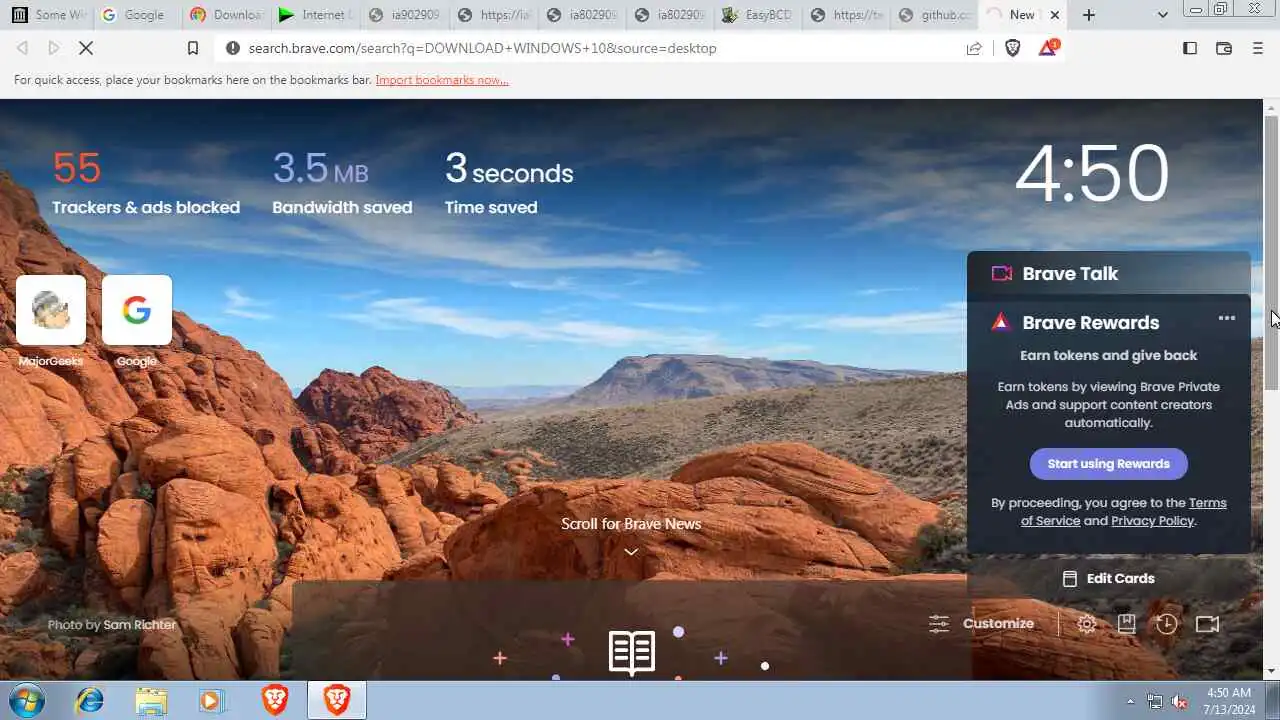Click the muted volume tray icon
Screen dimensions: 1280x720
click(1179, 701)
